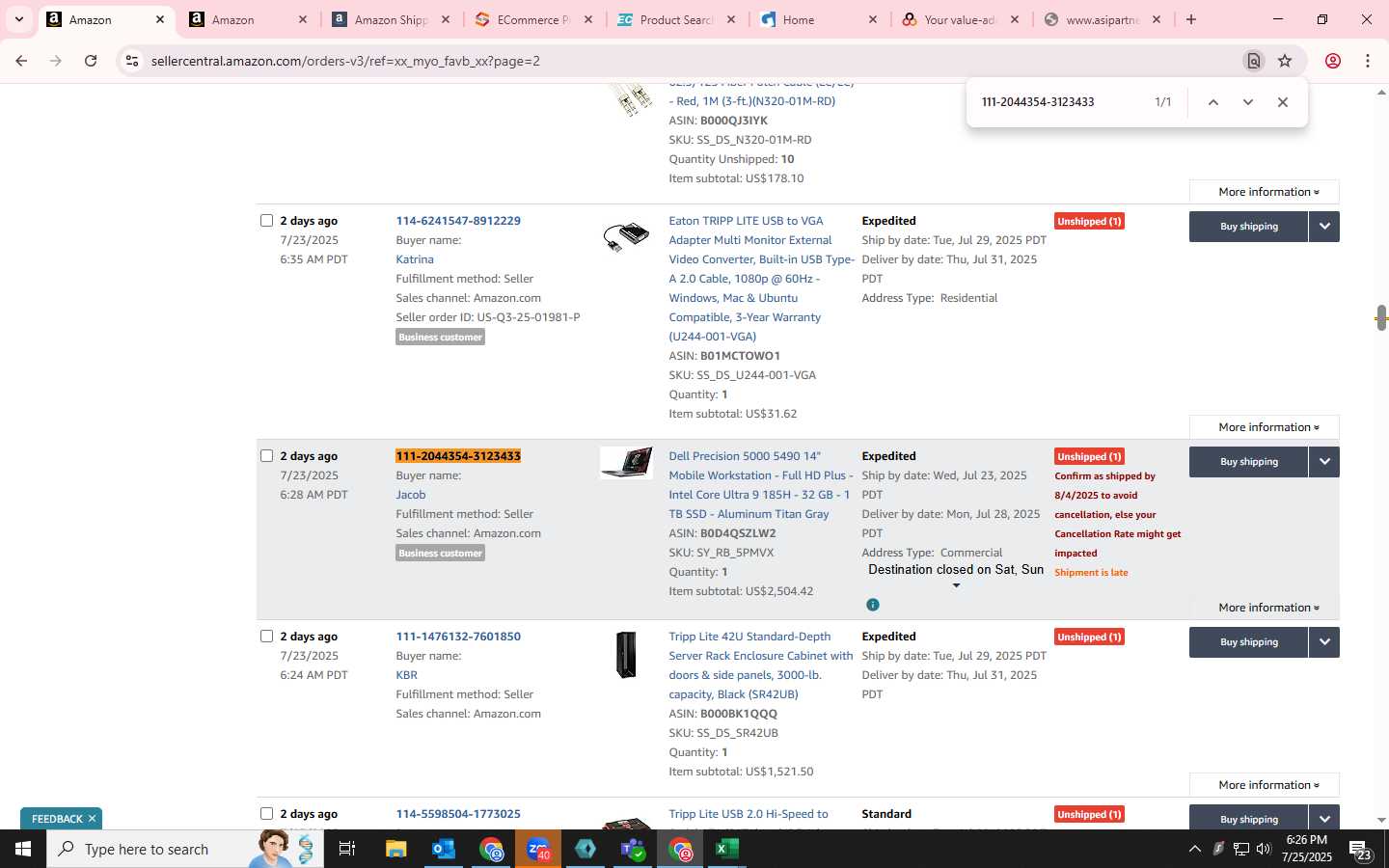Click Buy shipping for Eaton VGA adapter order

click(x=1249, y=227)
